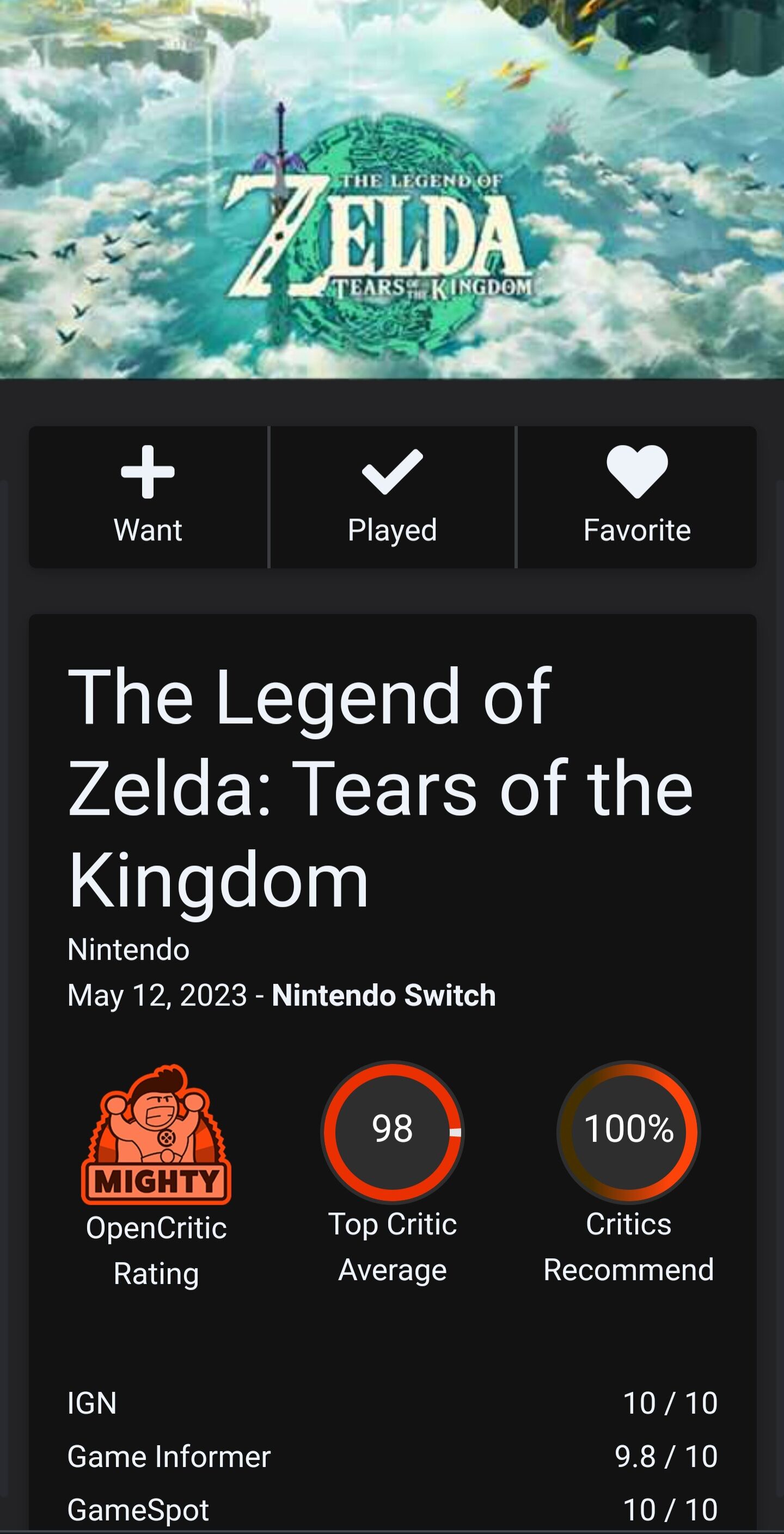784x1534 pixels.
Task: Tap the Top Critic Average label
Action: [393, 1247]
